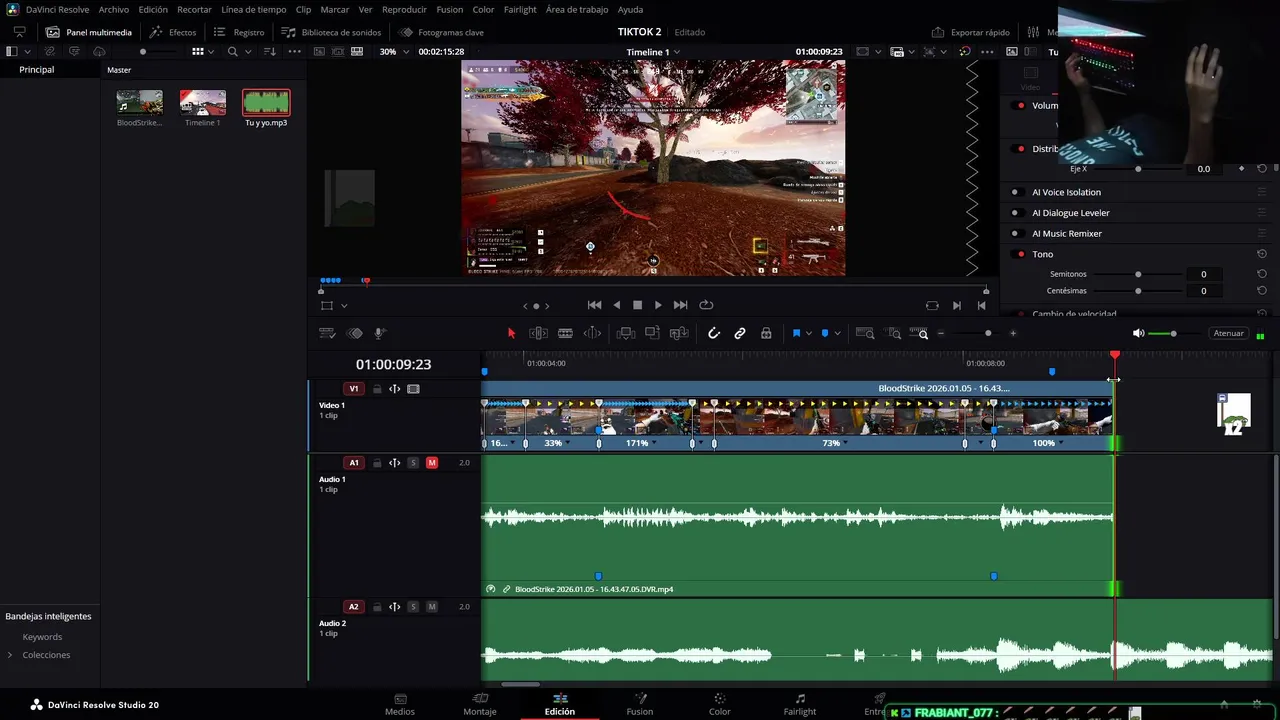The width and height of the screenshot is (1280, 720).
Task: Click the Insert clip tool icon
Action: (x=626, y=333)
